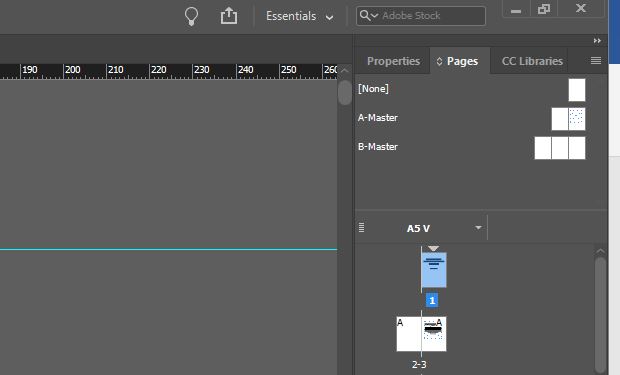Screen dimensions: 620x375
Task: Click the page number 1 label
Action: (x=432, y=301)
